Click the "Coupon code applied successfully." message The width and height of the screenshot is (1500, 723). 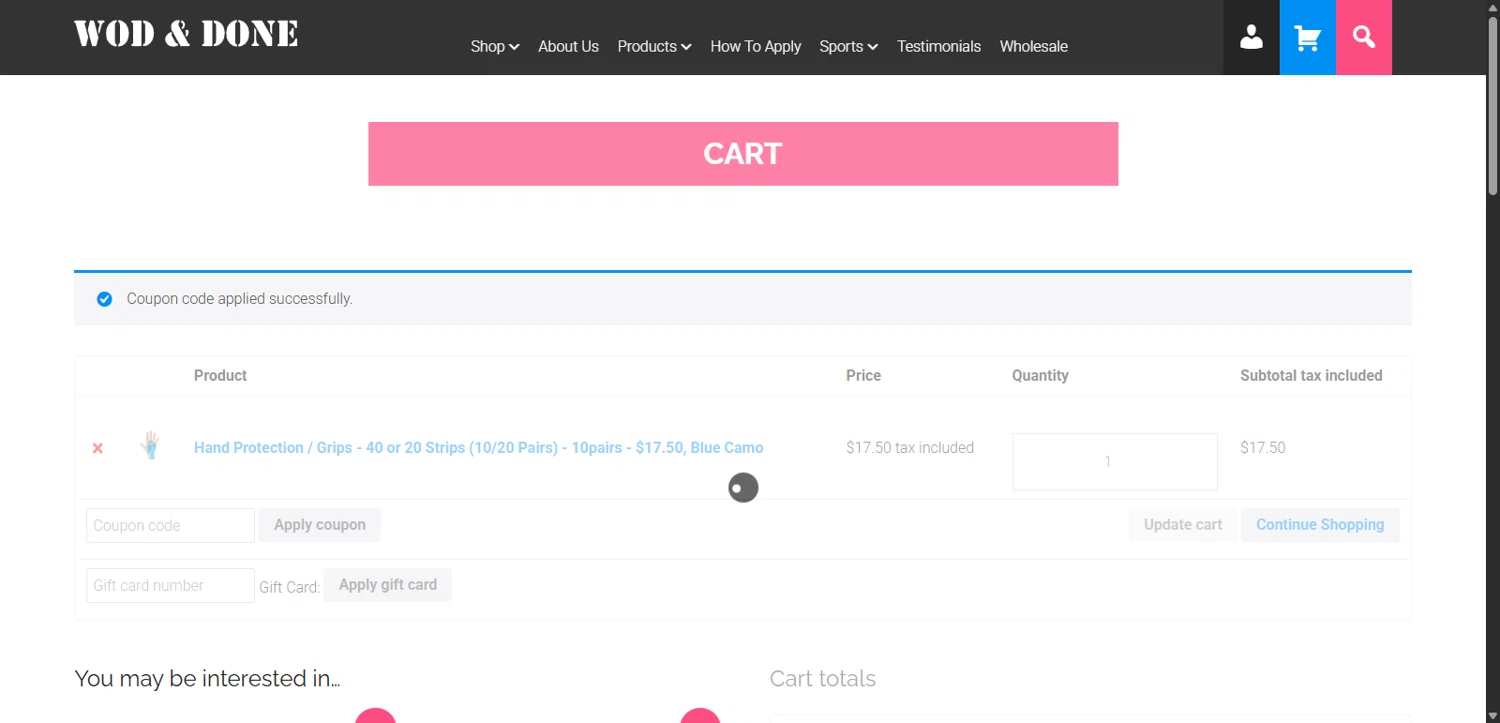coord(240,299)
